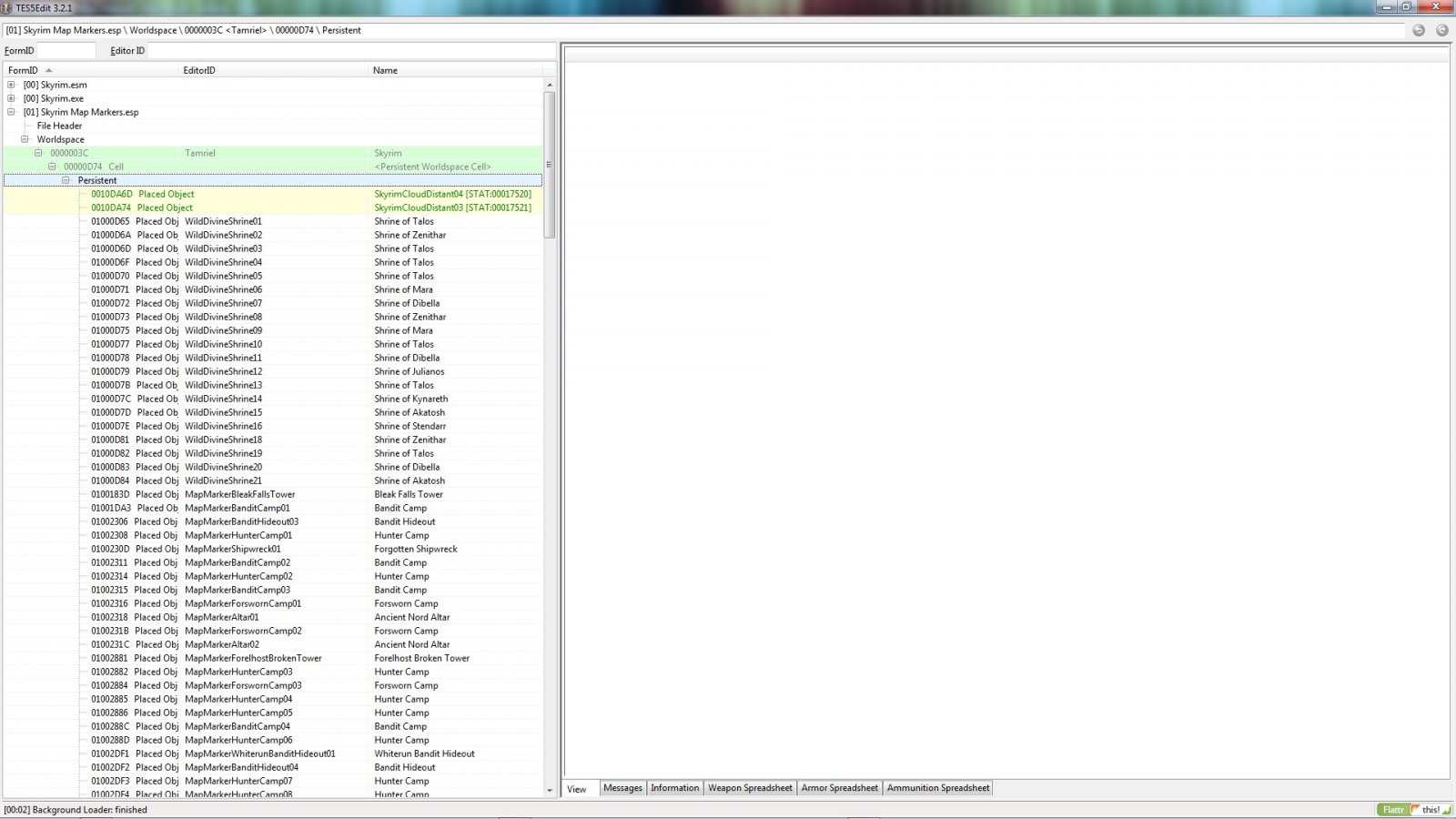Select the WildDivineShrine01 row
Screen dimensions: 1456x819
(x=273, y=221)
